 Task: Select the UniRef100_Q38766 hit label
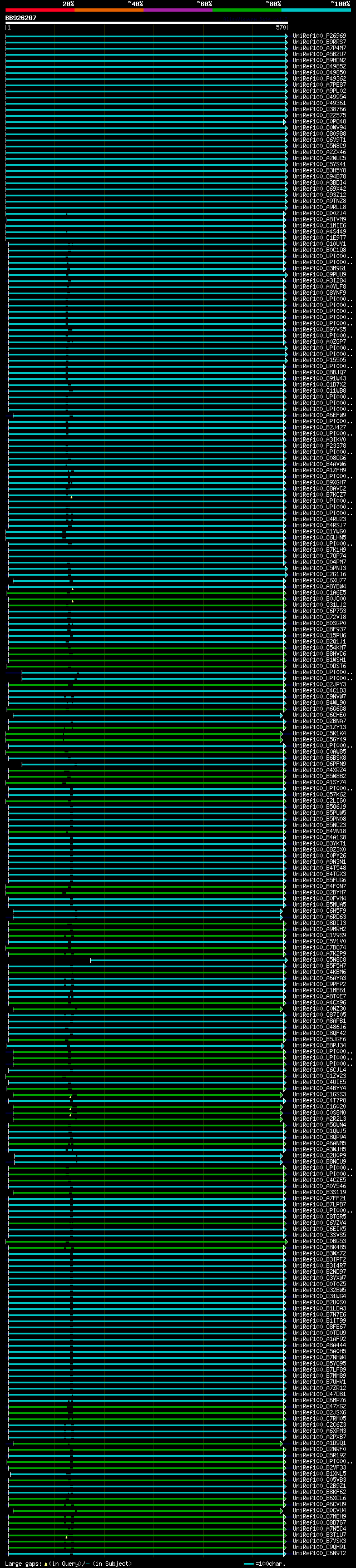click(x=319, y=110)
